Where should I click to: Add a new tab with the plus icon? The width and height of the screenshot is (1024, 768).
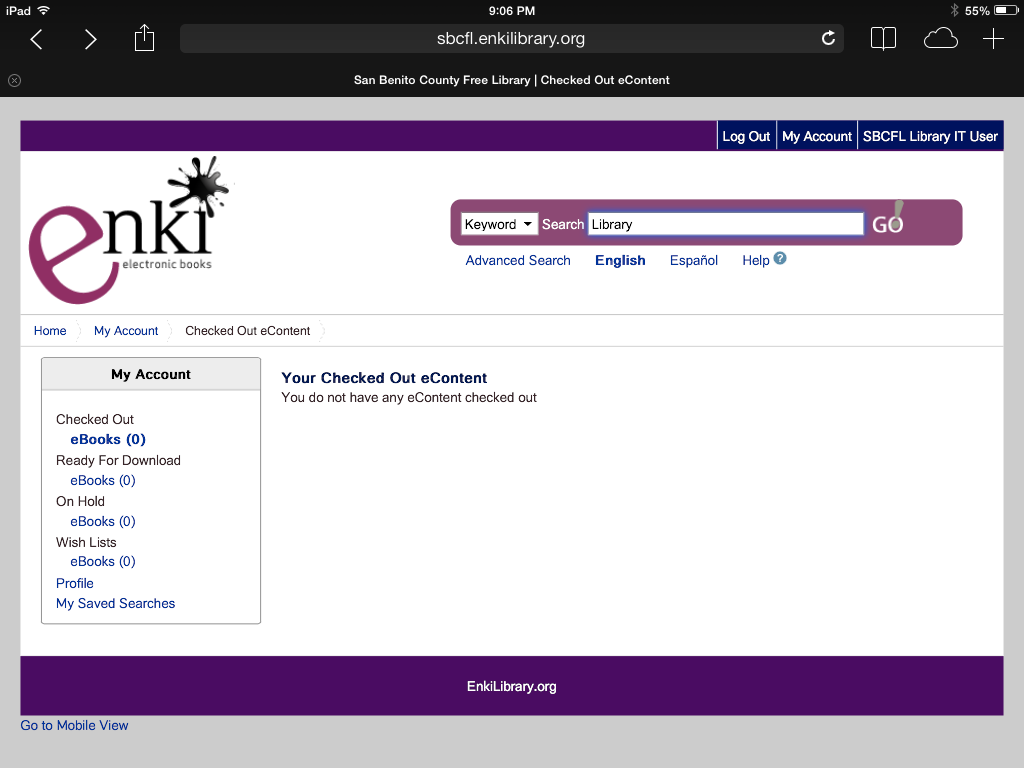click(993, 39)
